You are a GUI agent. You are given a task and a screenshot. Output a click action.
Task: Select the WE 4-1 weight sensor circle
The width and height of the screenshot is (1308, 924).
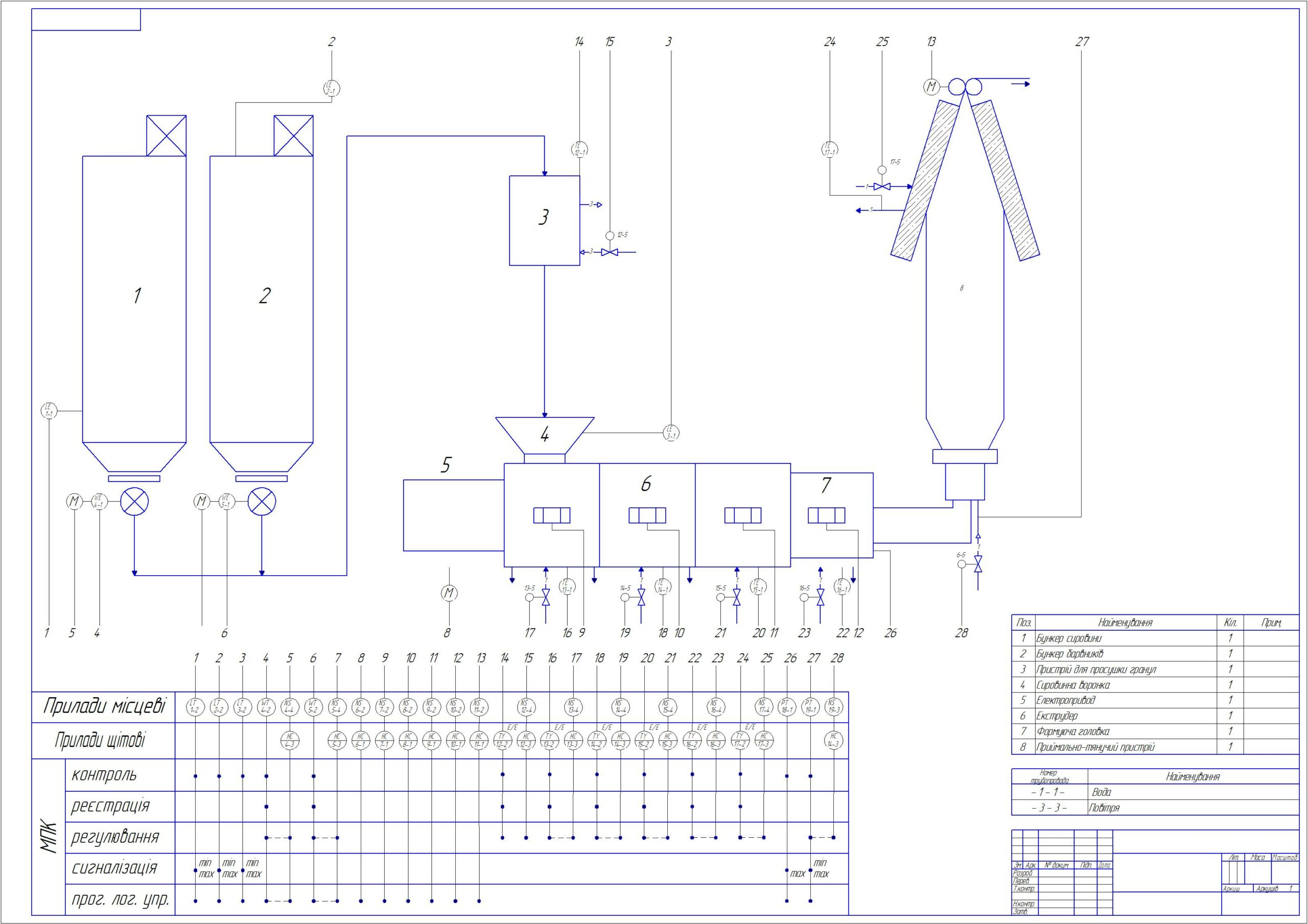(99, 502)
